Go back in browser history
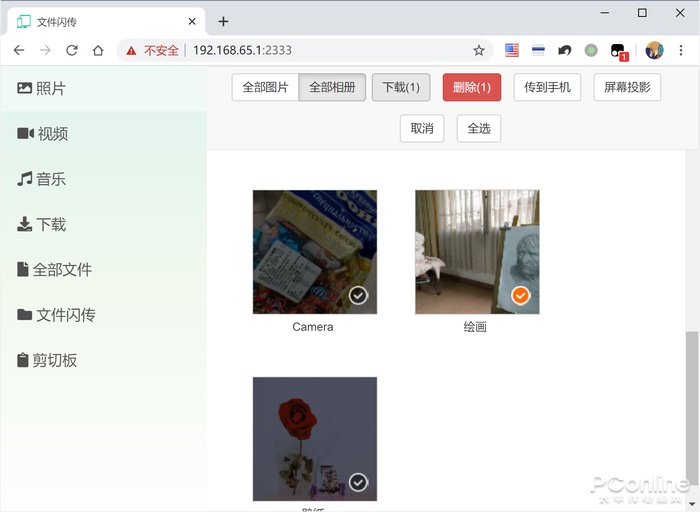Viewport: 700px width, 512px height. pos(19,50)
